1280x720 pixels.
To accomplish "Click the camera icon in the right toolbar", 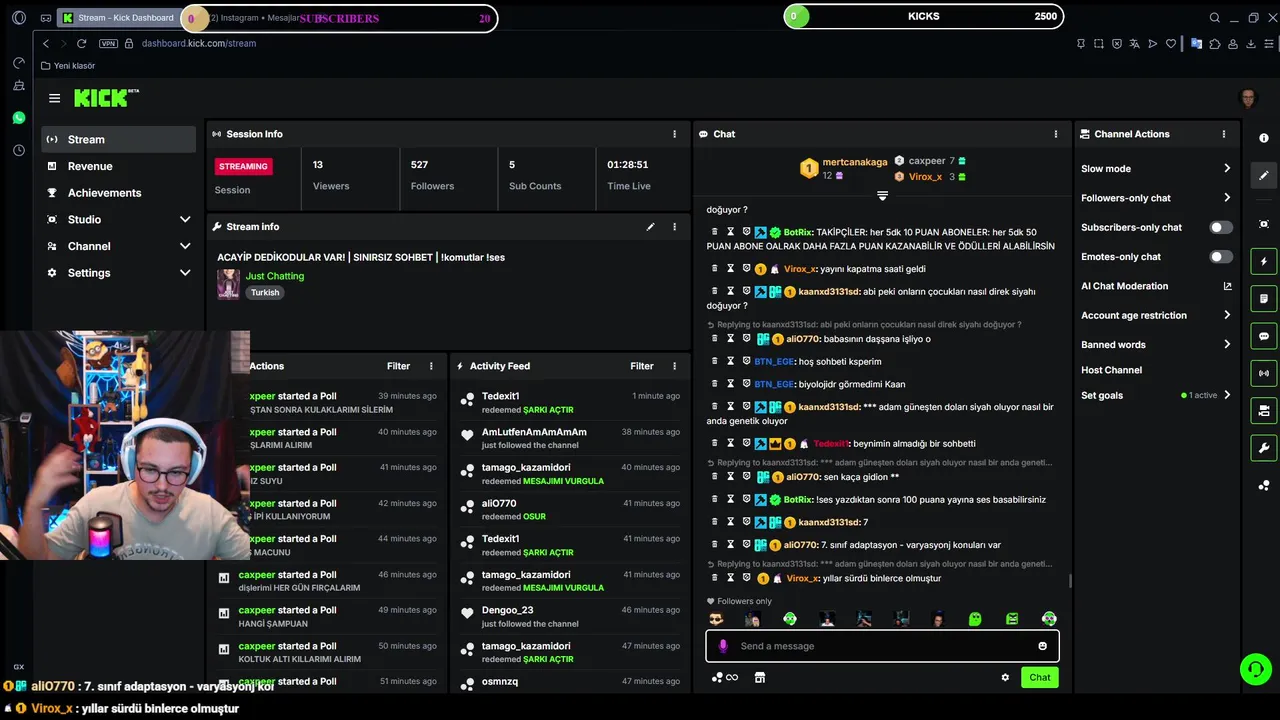I will (1264, 411).
